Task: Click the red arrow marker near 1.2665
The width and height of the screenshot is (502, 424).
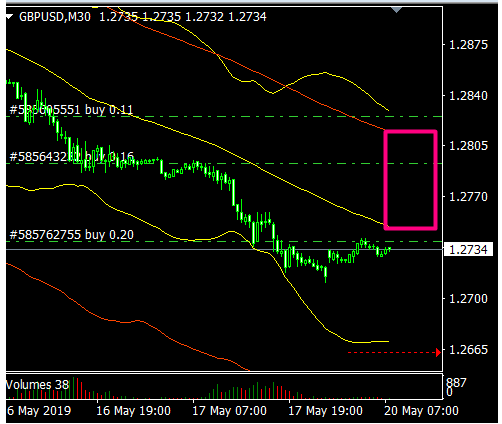Action: [438, 352]
